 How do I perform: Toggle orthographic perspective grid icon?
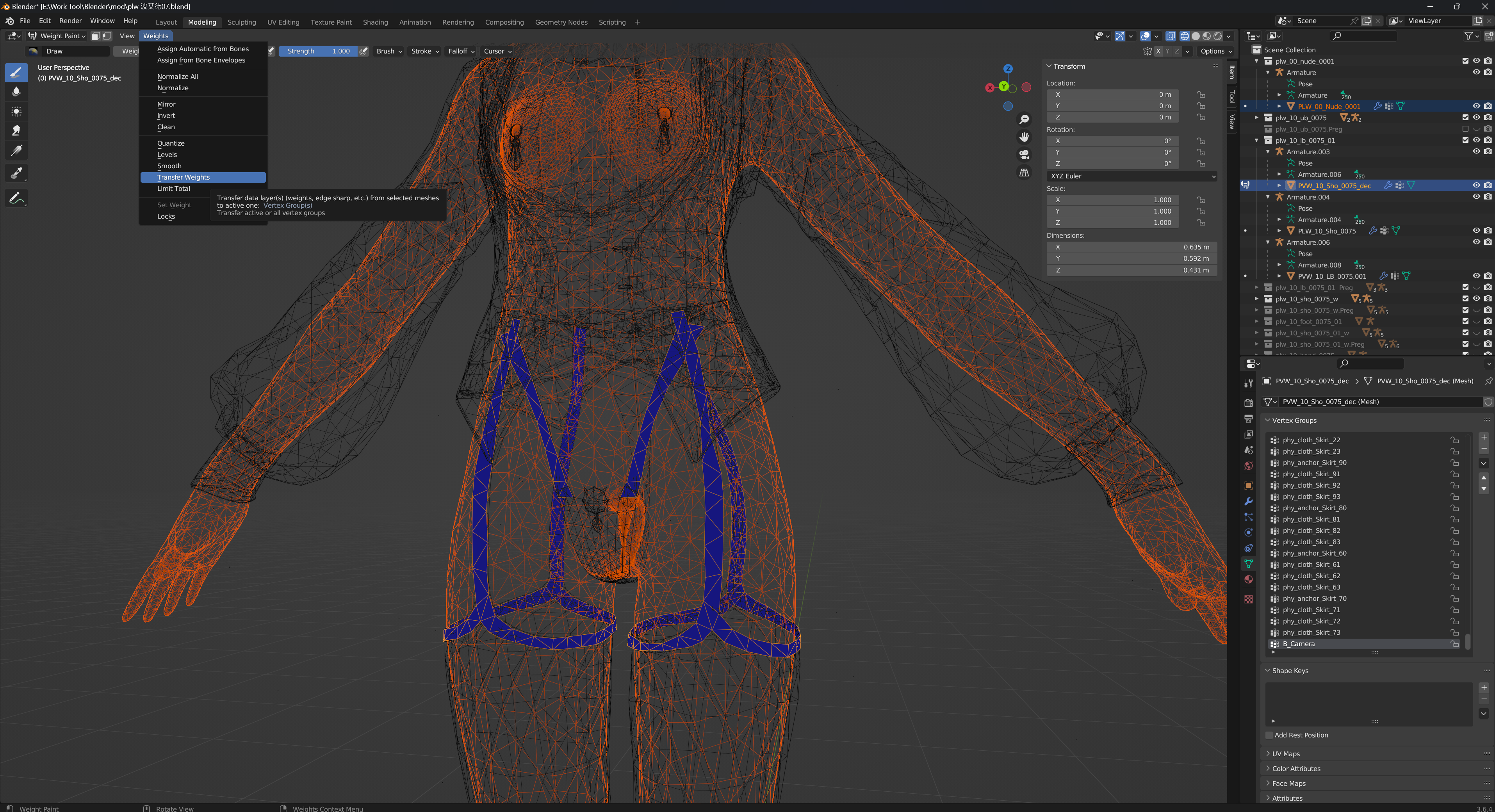point(1025,173)
